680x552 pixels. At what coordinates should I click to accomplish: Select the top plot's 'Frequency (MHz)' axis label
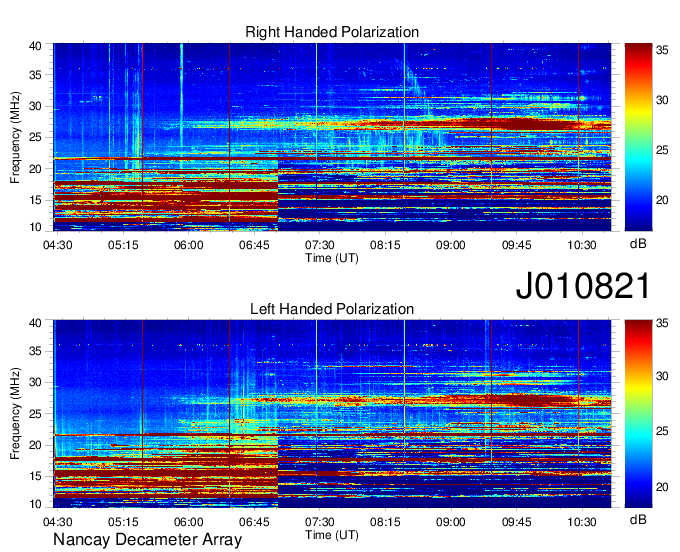15,137
